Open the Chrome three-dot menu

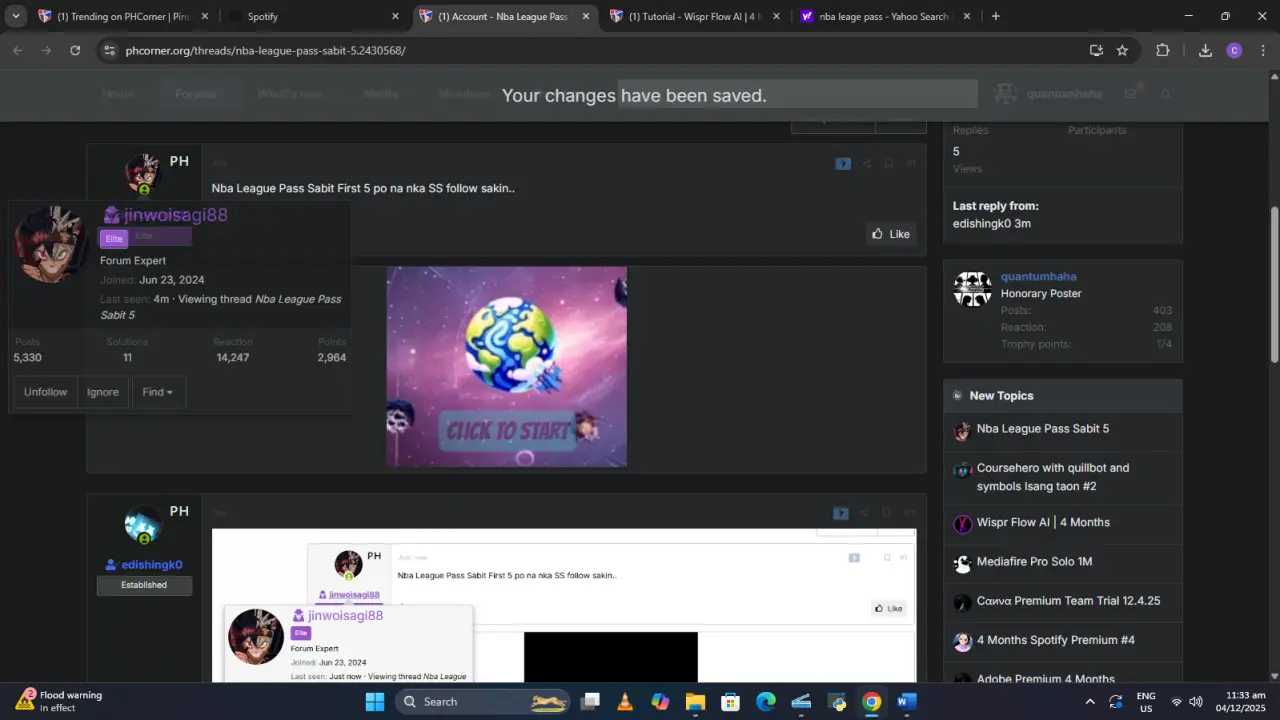point(1262,50)
